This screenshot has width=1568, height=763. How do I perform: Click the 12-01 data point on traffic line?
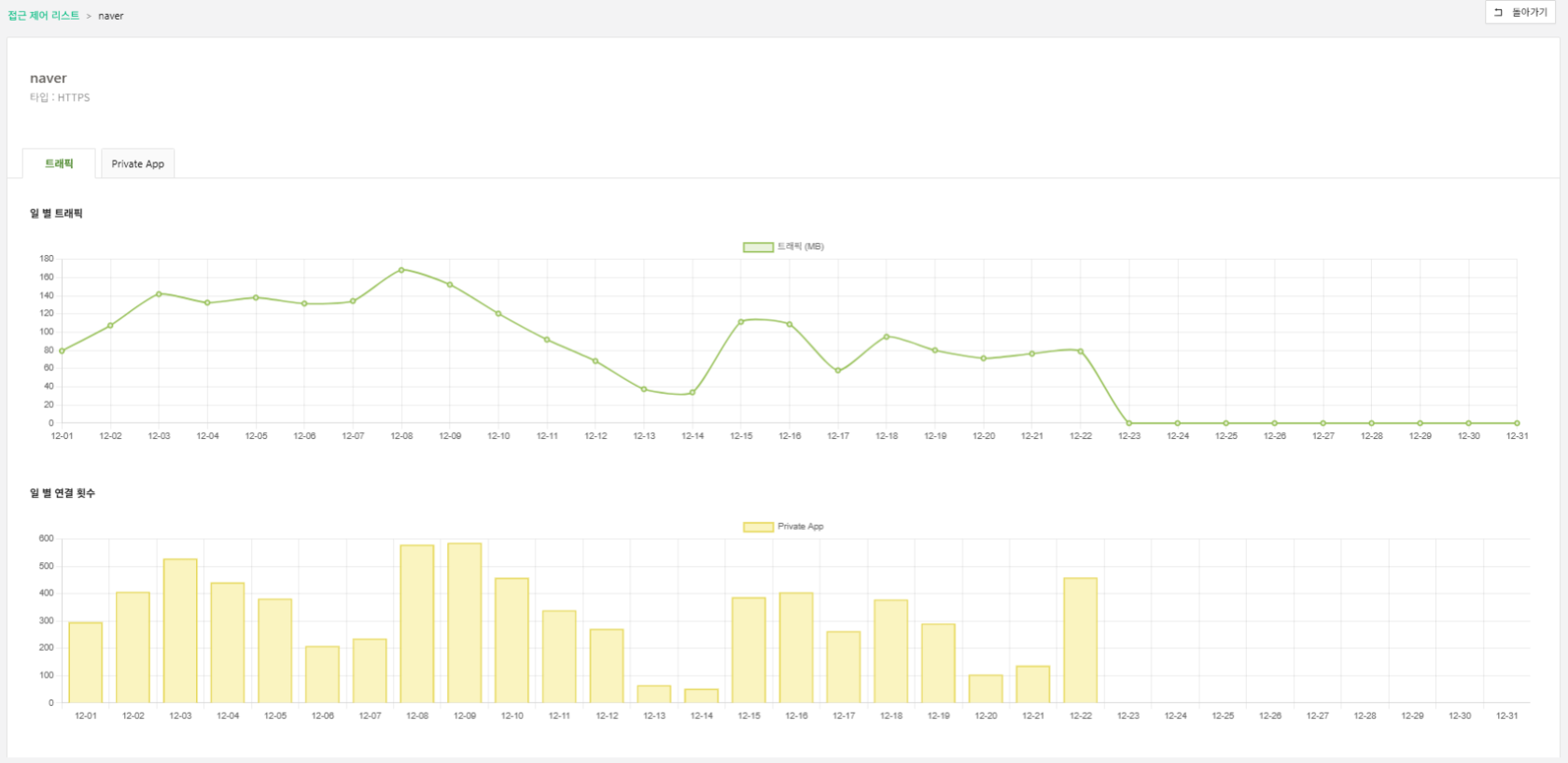pyautogui.click(x=63, y=351)
